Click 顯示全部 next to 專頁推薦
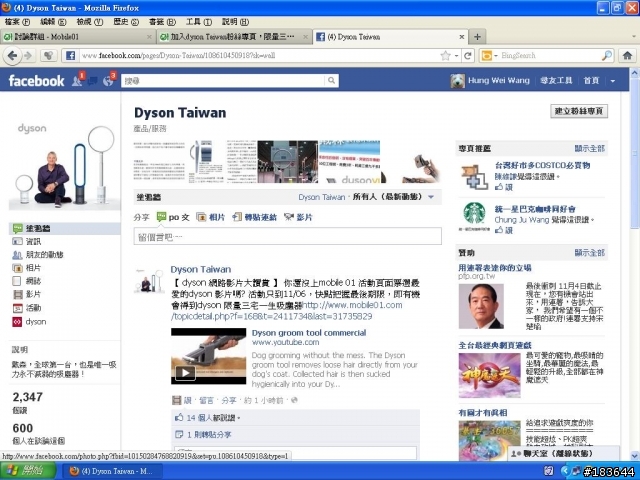 (x=589, y=149)
